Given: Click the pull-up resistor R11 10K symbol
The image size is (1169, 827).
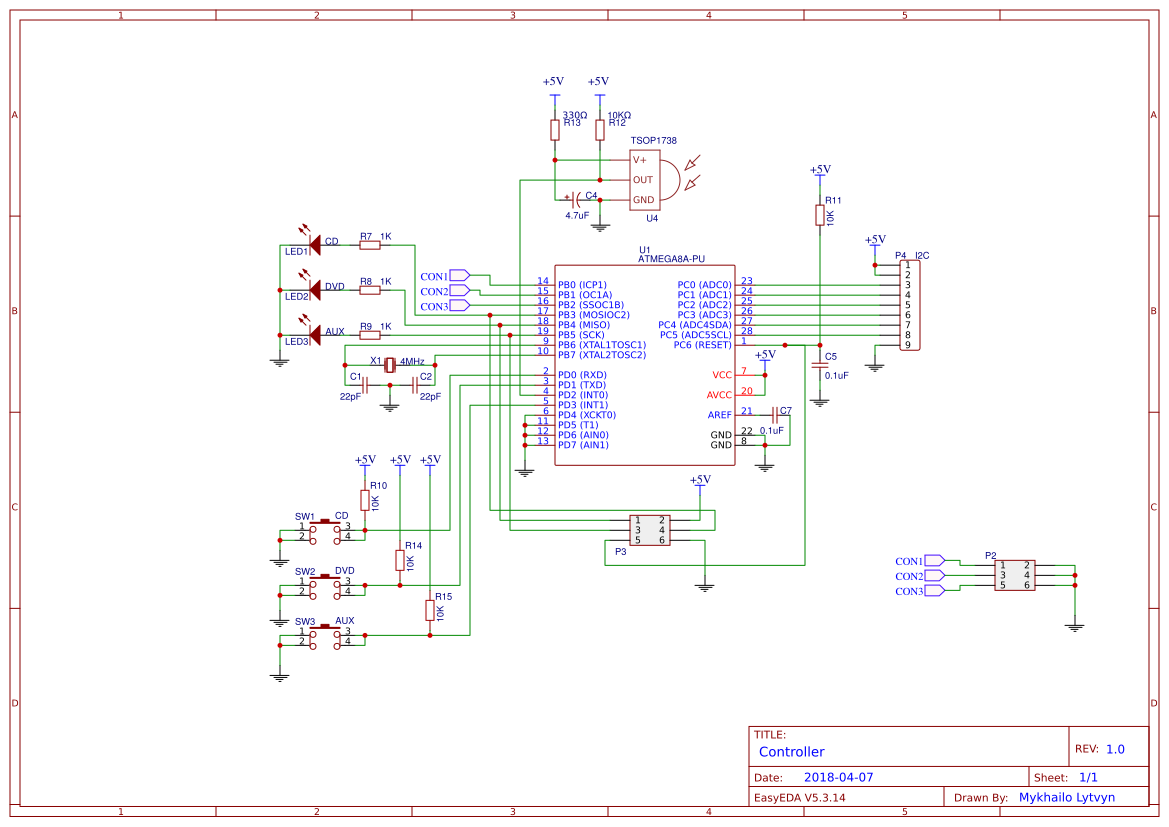Looking at the screenshot, I should [x=822, y=213].
